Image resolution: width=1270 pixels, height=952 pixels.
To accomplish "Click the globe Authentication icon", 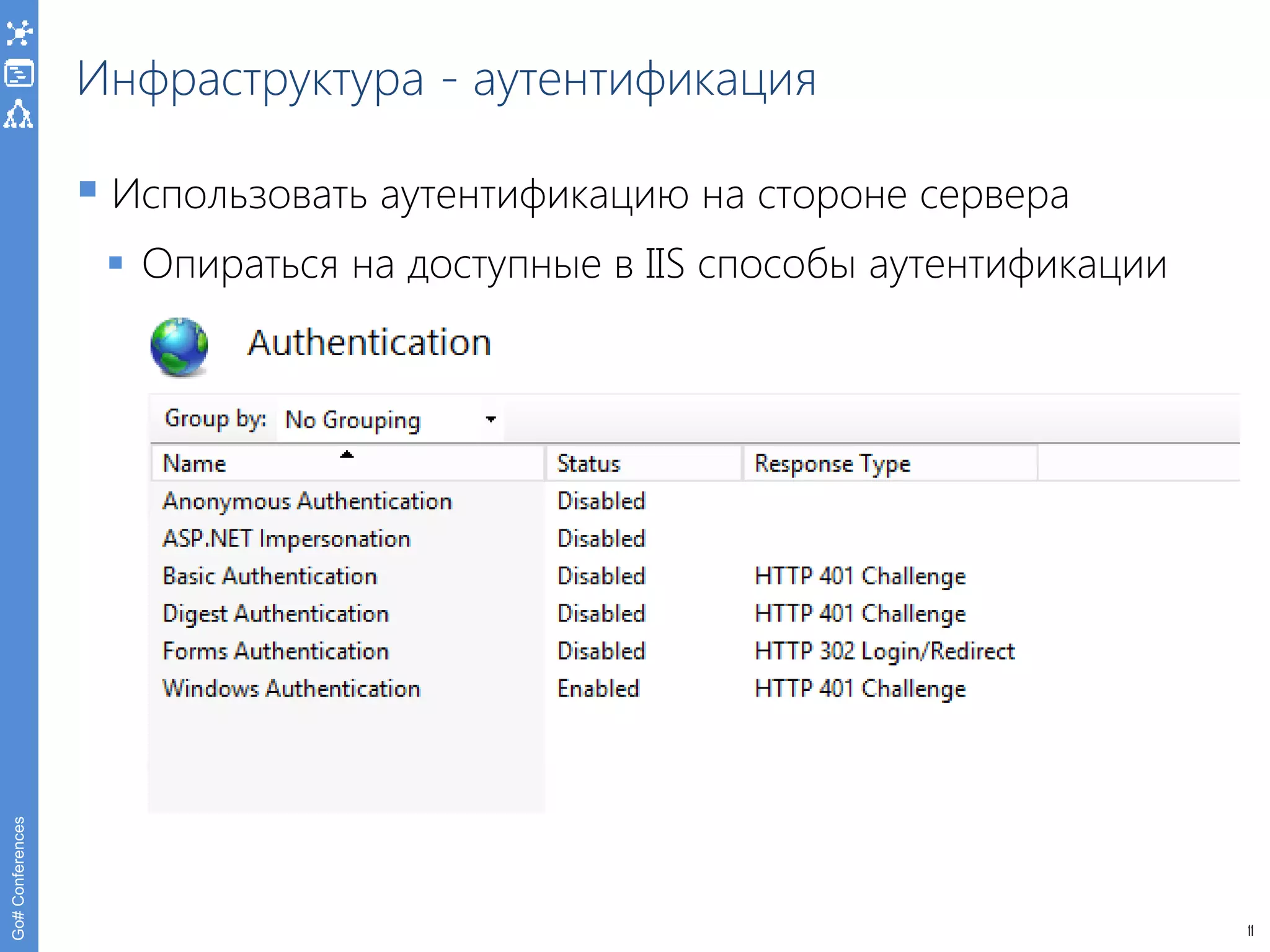I will coord(179,346).
